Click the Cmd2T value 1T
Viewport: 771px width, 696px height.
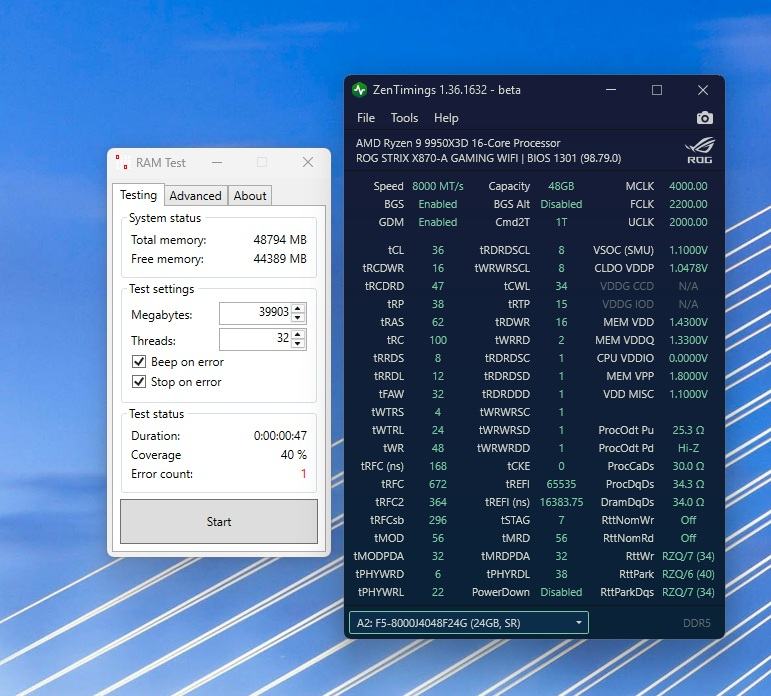[x=561, y=222]
